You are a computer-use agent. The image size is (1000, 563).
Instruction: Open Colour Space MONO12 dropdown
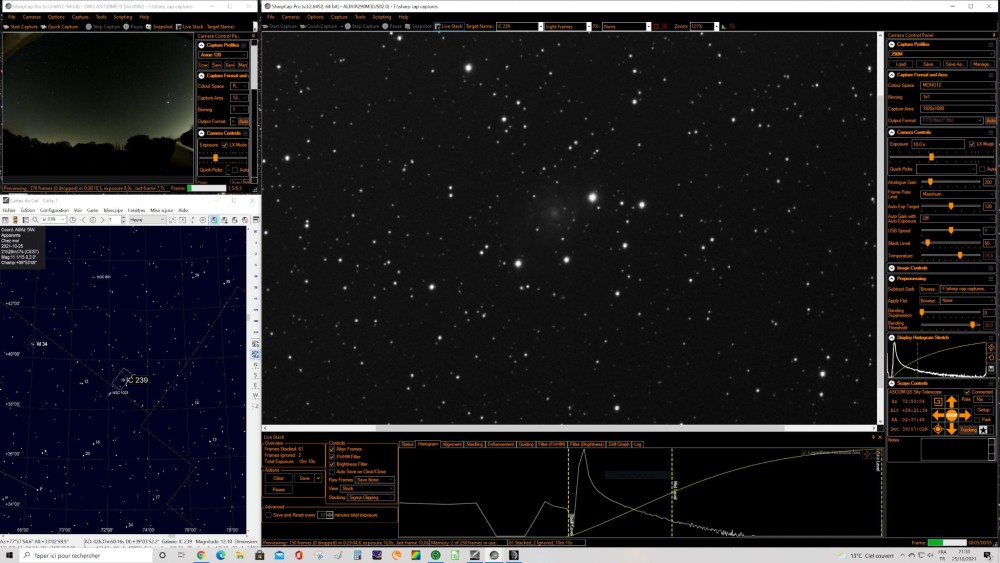point(957,85)
